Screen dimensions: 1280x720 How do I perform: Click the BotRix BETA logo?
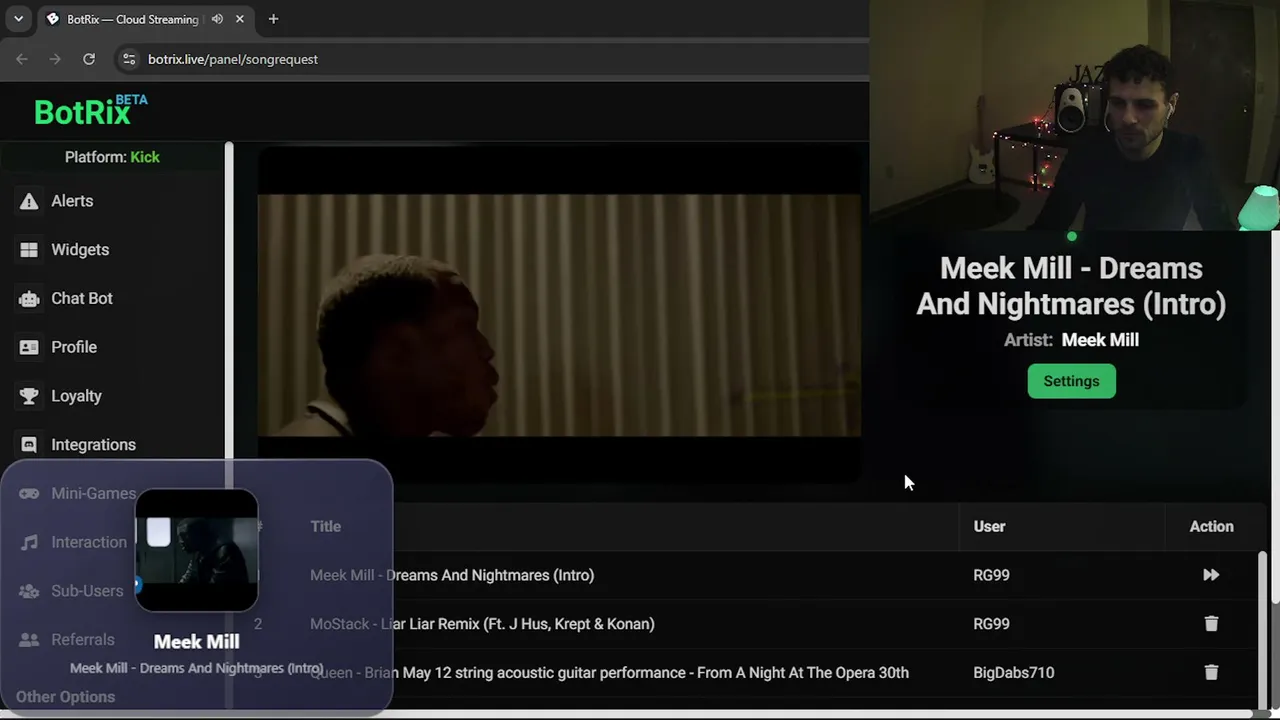(x=90, y=110)
